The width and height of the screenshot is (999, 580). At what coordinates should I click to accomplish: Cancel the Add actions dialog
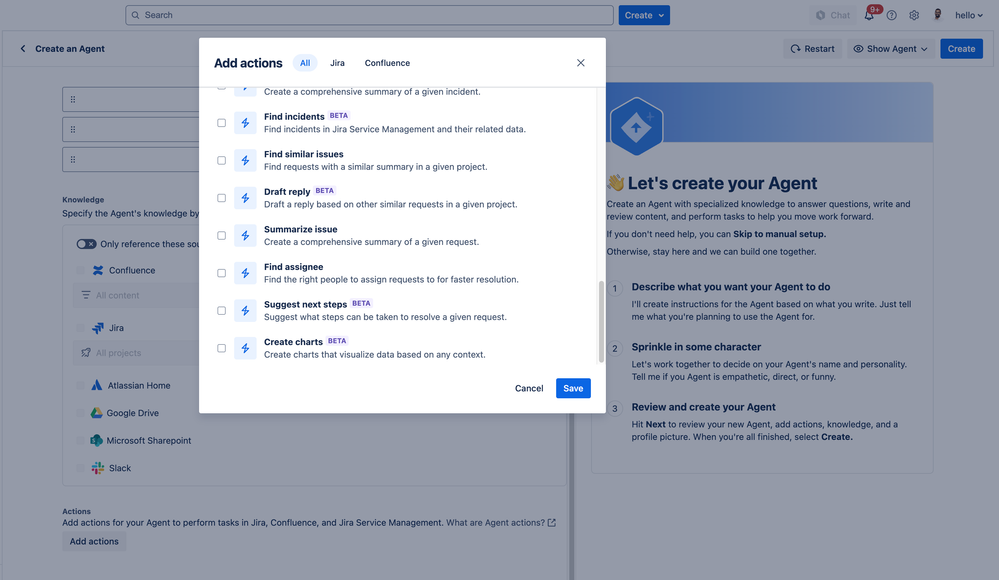pos(529,388)
